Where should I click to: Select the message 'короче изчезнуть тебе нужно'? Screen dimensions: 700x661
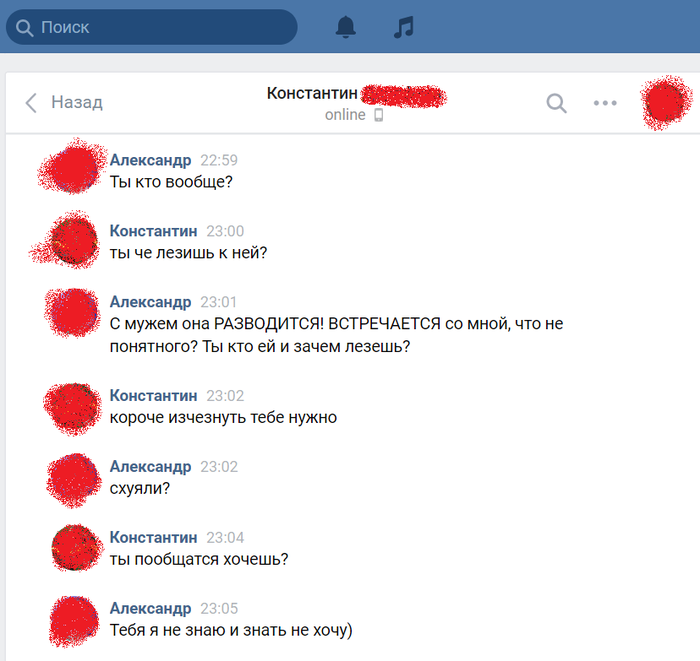point(223,417)
